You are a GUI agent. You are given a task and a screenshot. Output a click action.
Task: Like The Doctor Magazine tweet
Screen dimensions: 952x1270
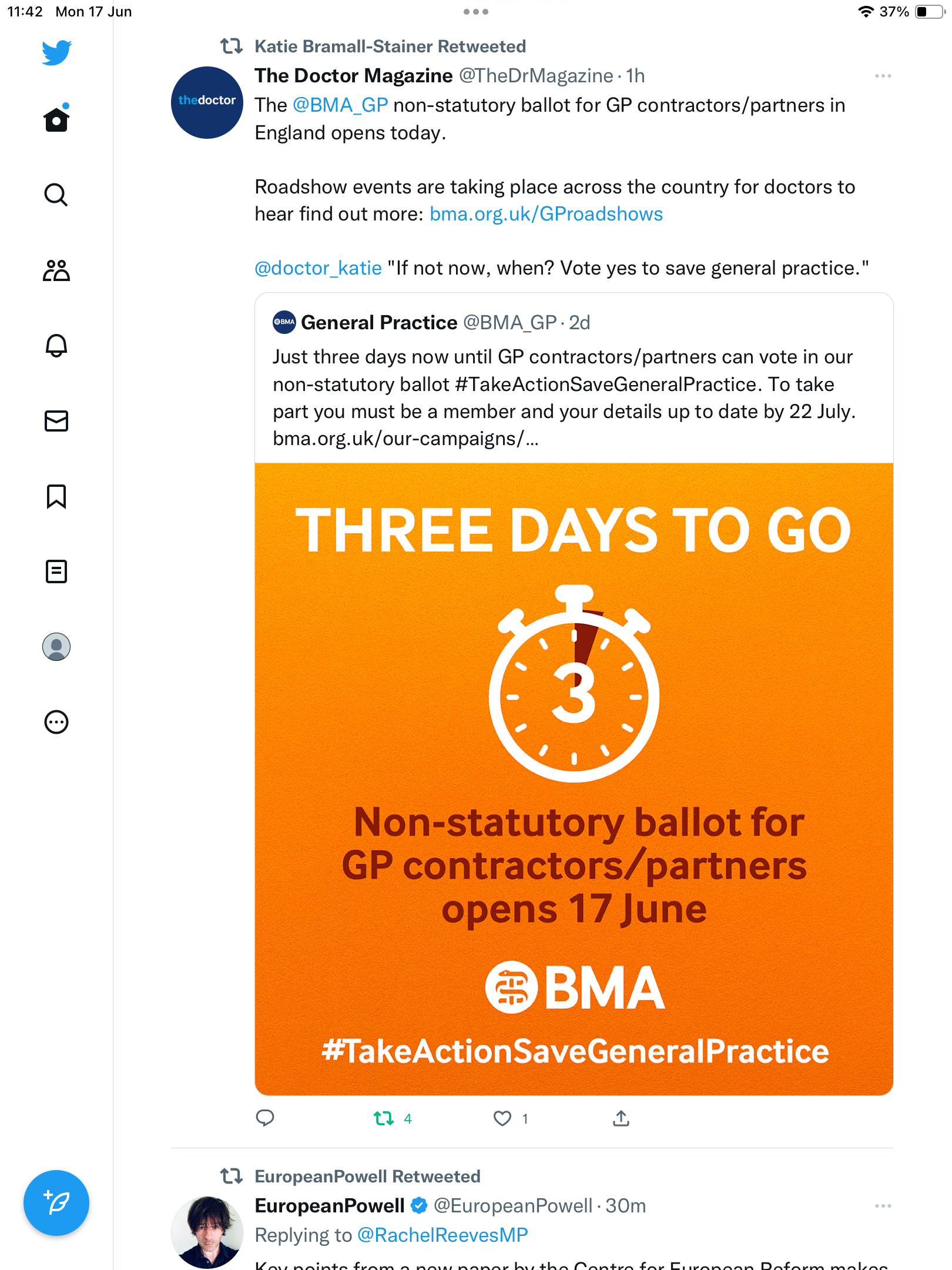tap(502, 1118)
